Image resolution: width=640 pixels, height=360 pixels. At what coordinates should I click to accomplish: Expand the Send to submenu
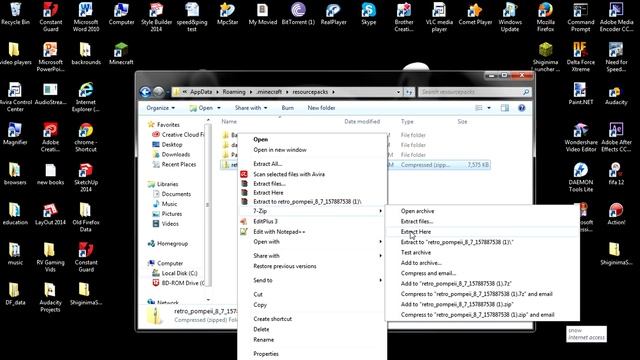313,280
